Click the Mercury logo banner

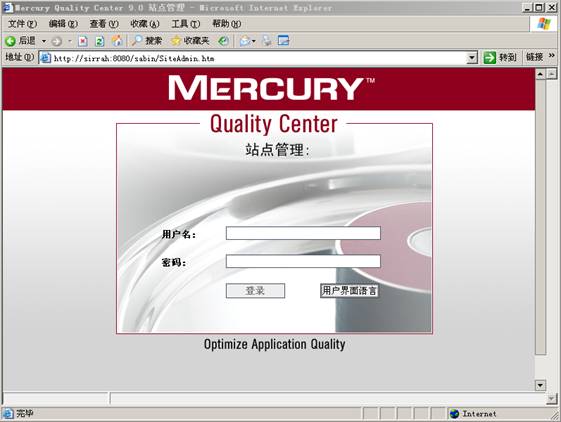click(x=271, y=88)
